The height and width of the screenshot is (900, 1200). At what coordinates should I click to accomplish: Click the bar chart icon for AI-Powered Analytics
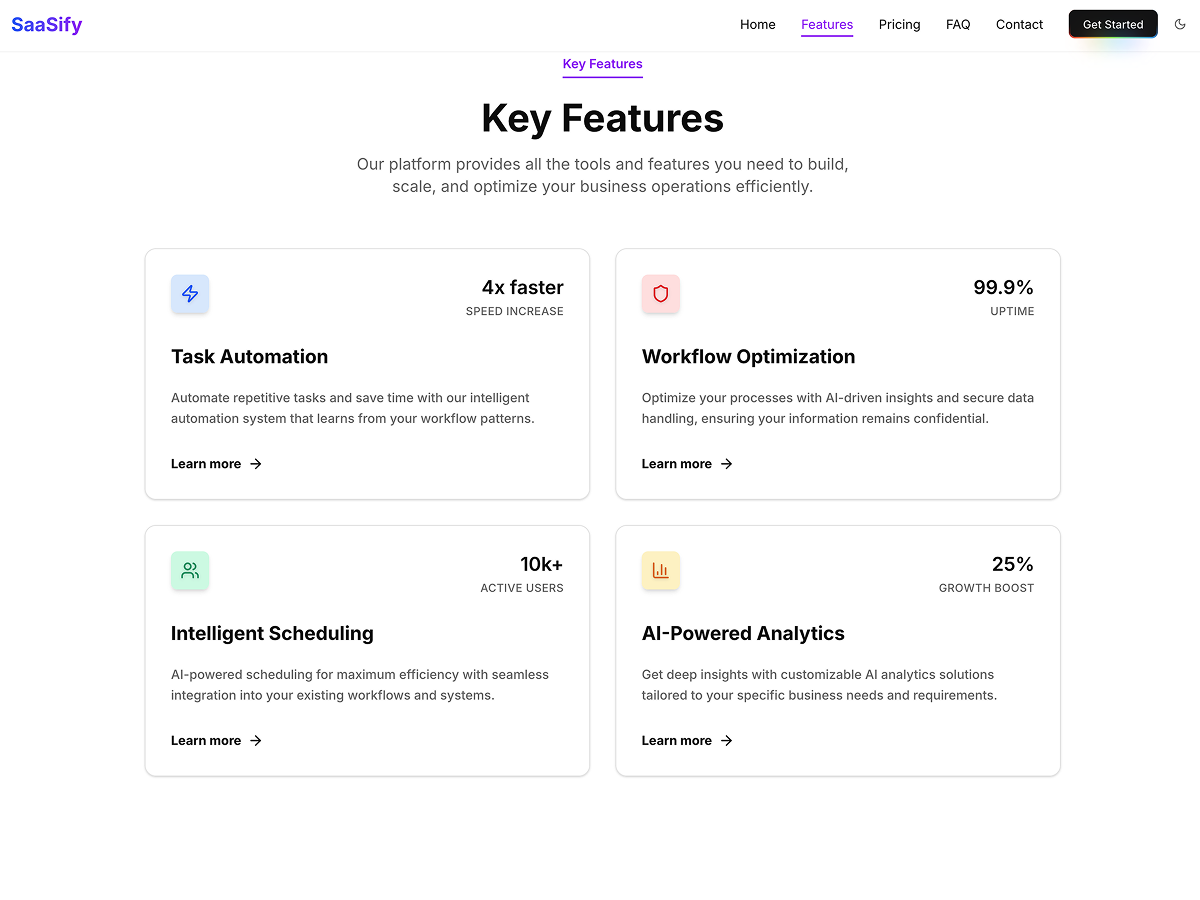(661, 571)
